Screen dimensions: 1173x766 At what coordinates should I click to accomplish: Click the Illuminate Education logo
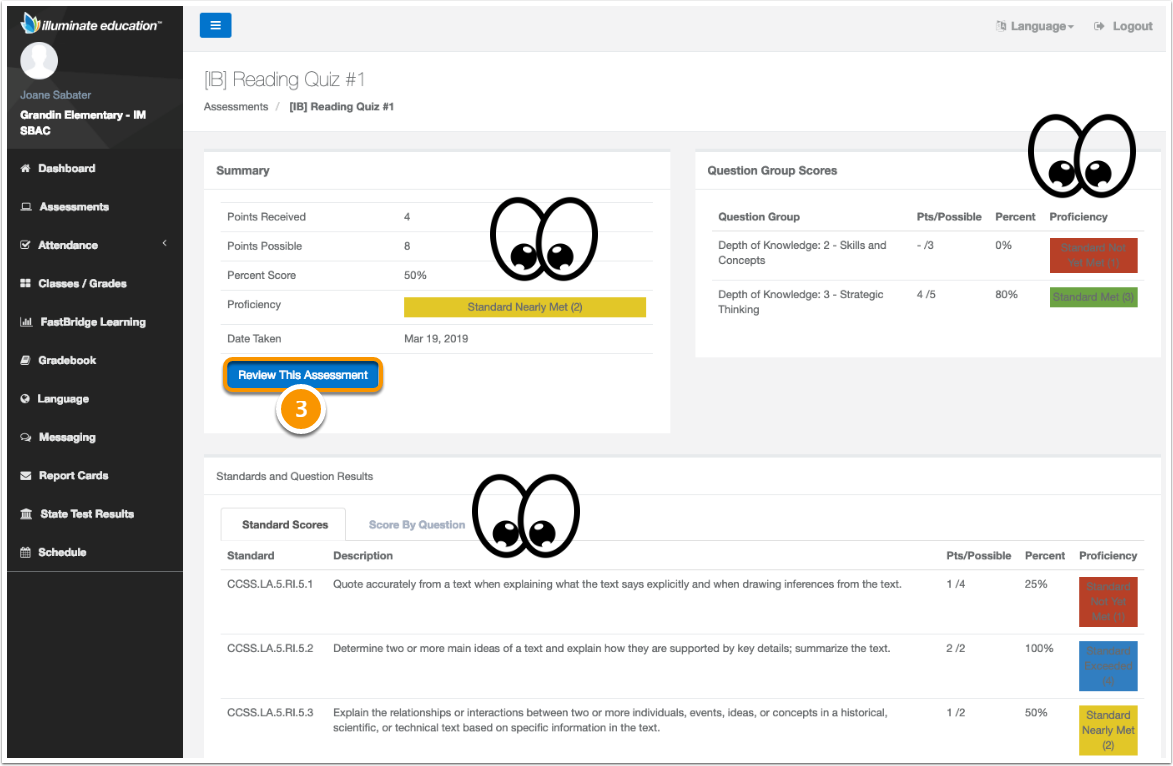[x=91, y=24]
